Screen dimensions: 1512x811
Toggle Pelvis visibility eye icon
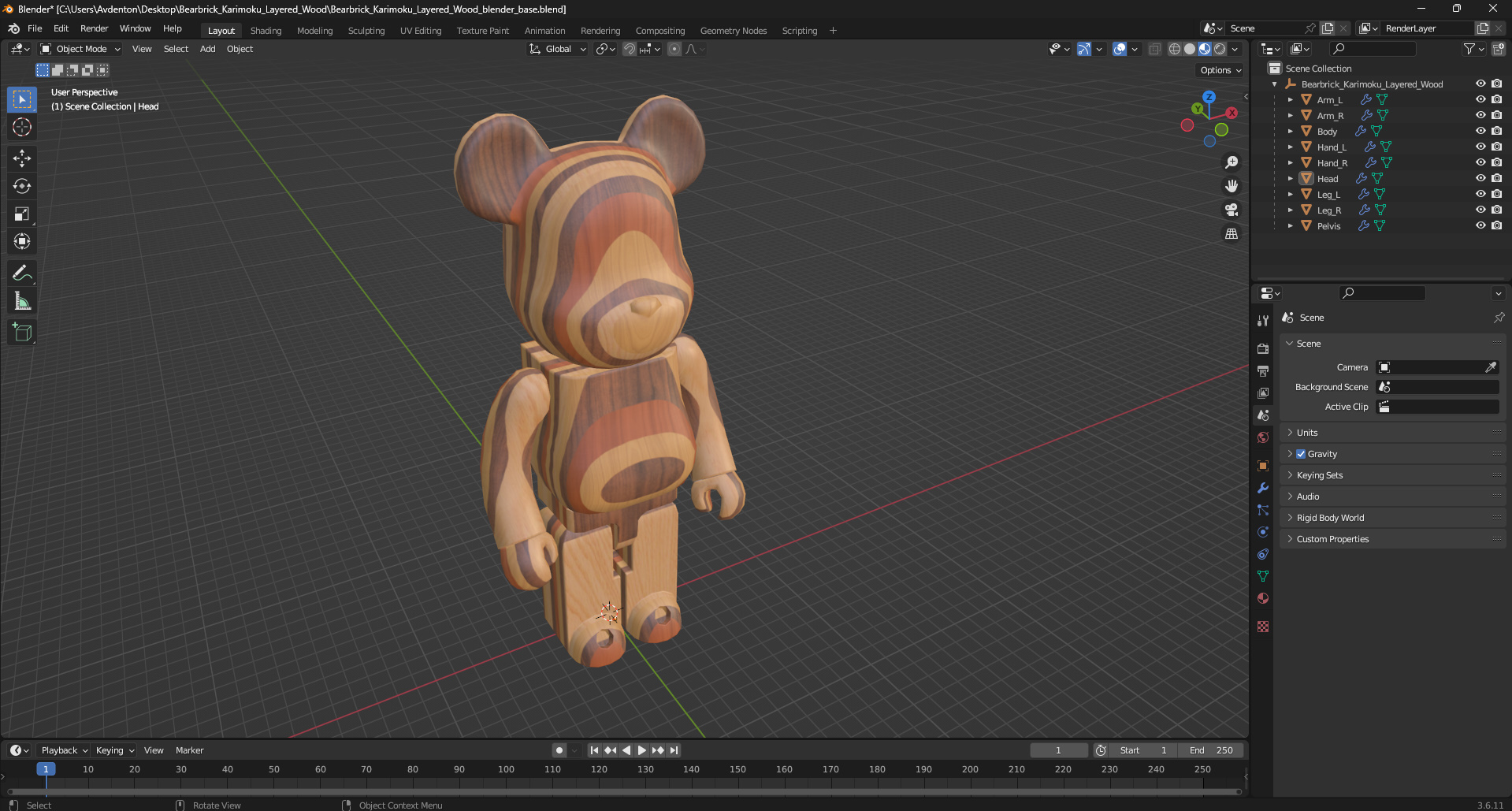coord(1480,225)
